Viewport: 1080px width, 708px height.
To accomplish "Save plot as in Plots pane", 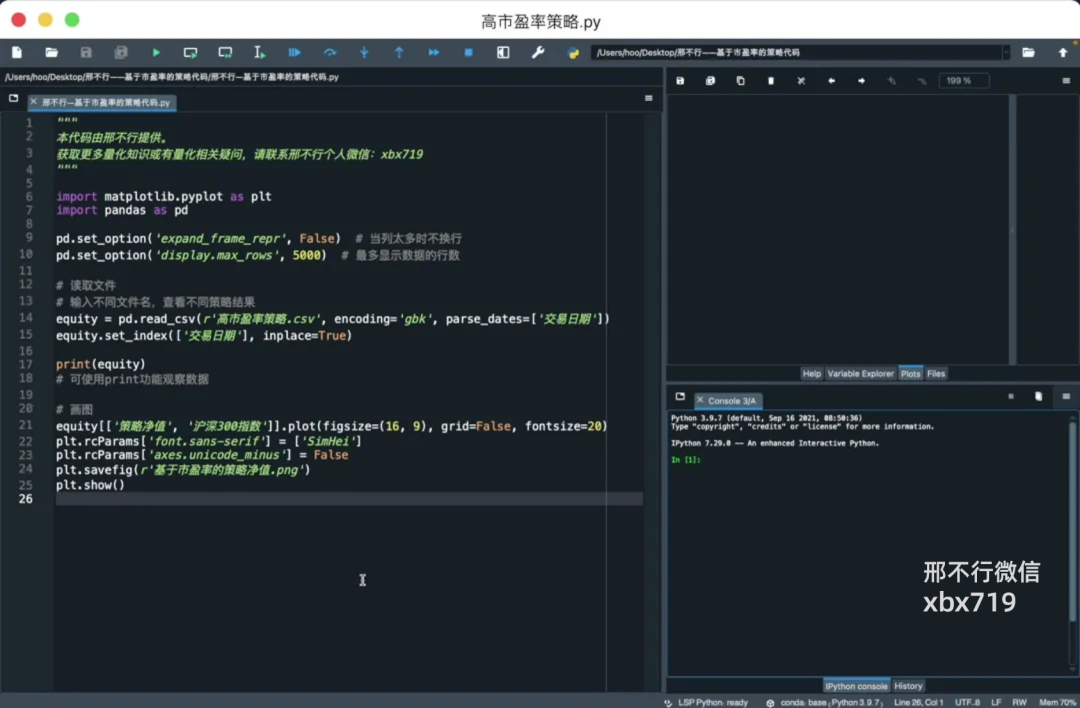I will coord(680,81).
